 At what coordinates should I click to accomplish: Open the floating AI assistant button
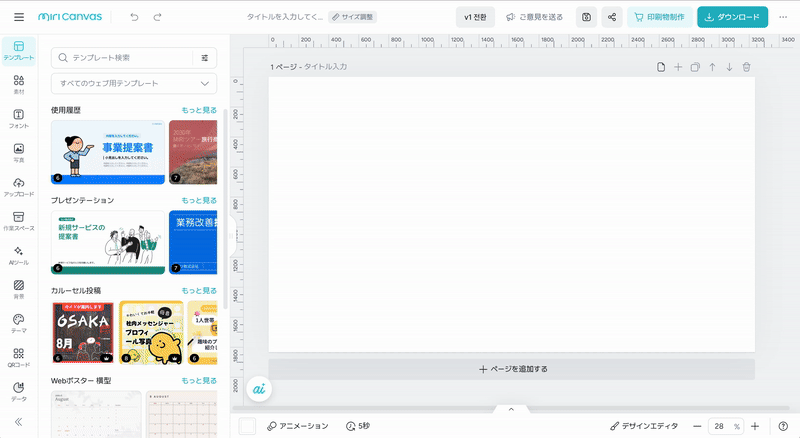coord(258,388)
